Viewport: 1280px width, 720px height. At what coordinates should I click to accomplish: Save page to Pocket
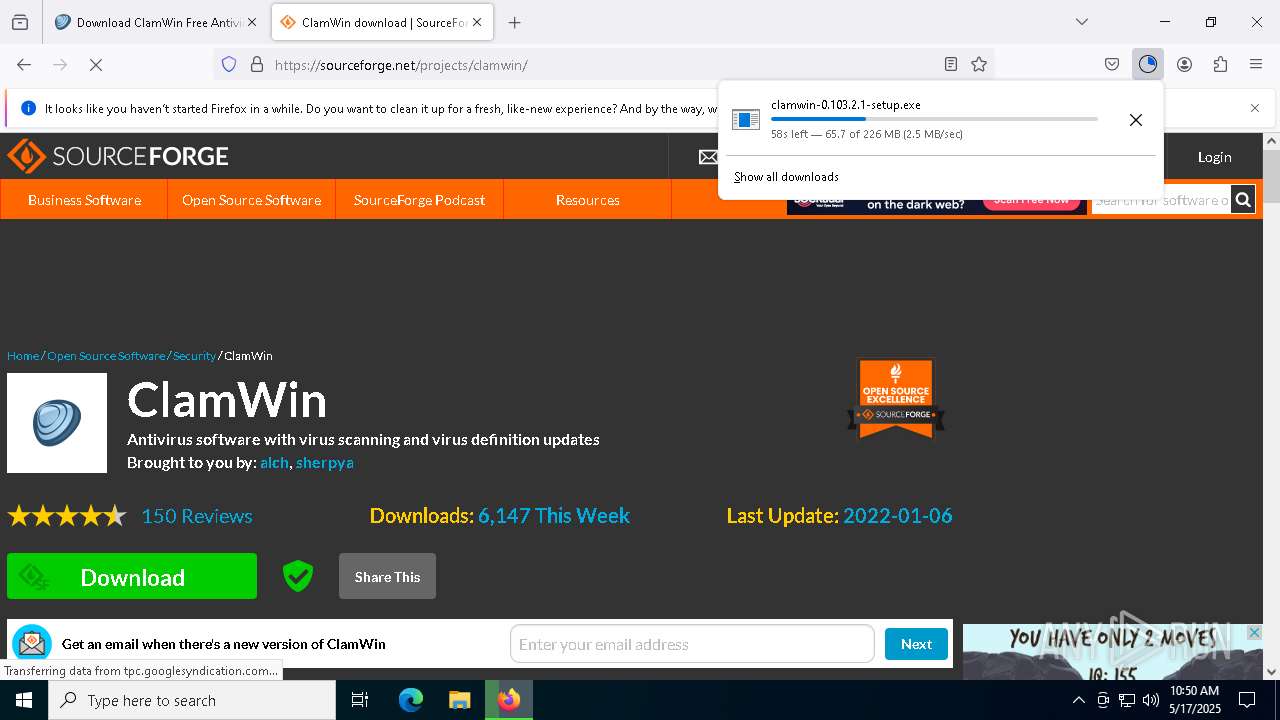pos(1112,64)
